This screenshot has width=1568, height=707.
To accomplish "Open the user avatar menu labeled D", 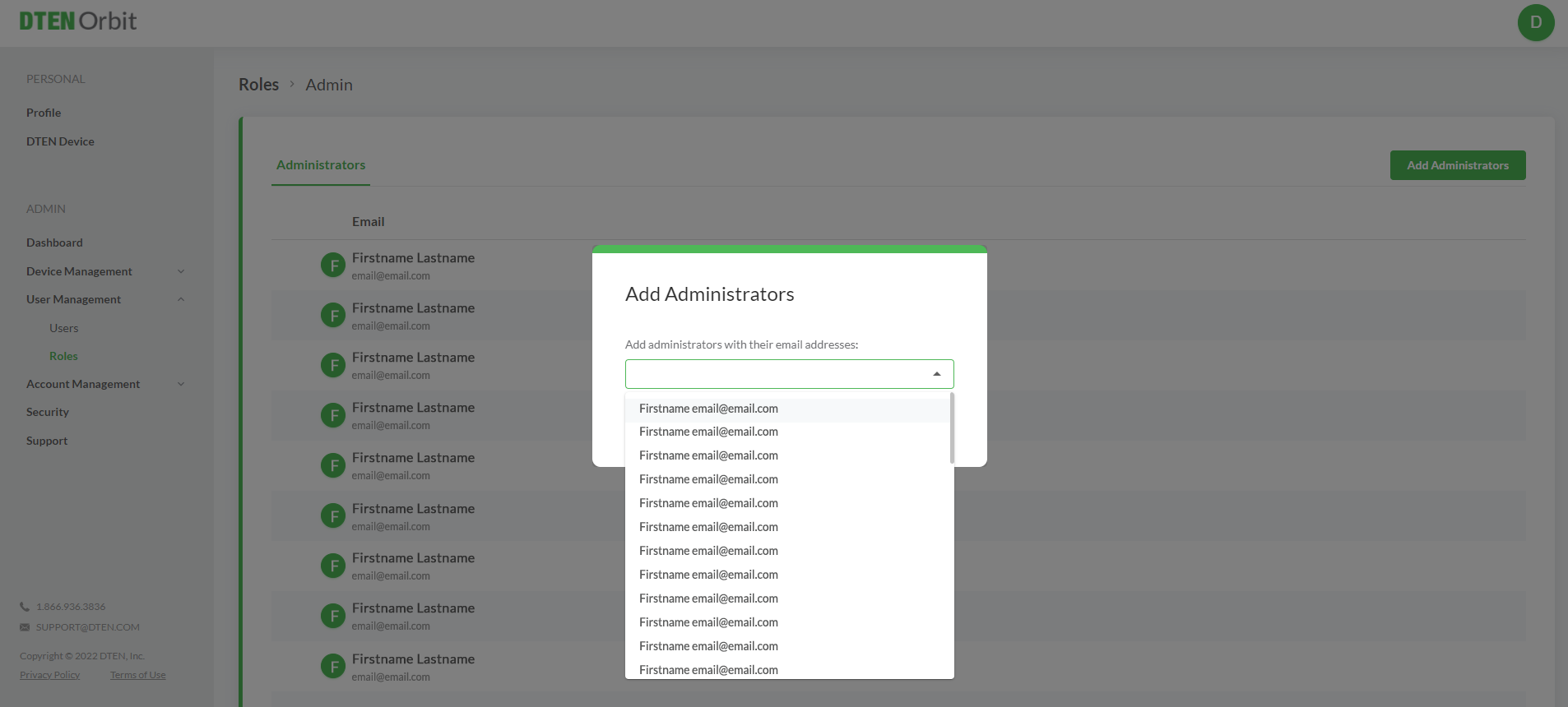I will pyautogui.click(x=1536, y=22).
